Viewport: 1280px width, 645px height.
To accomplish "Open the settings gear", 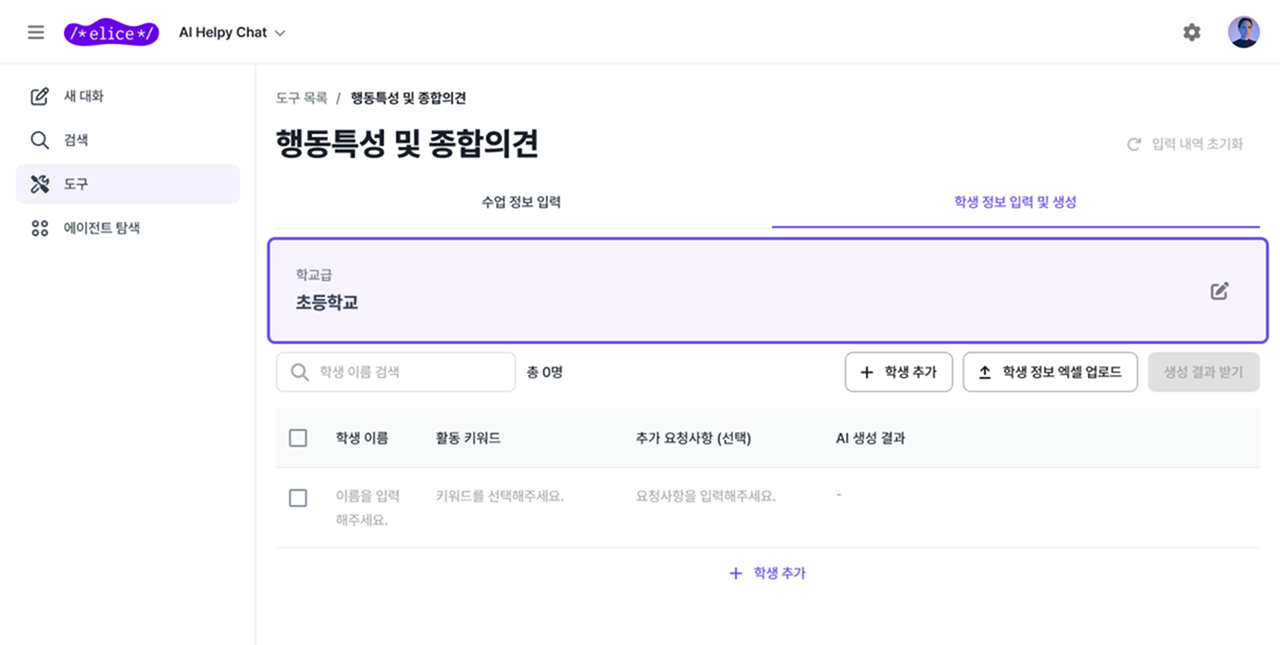I will [1191, 31].
